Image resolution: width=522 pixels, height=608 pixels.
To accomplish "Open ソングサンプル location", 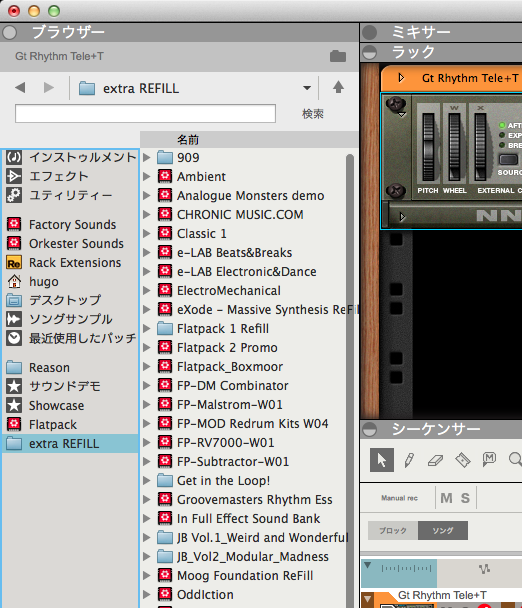I will tap(59, 319).
